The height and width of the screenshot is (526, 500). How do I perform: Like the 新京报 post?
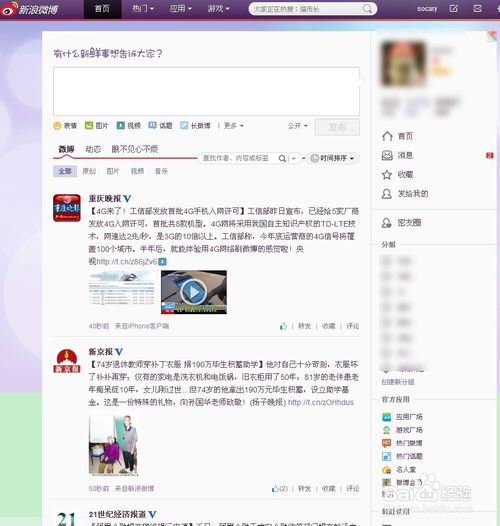coord(280,489)
